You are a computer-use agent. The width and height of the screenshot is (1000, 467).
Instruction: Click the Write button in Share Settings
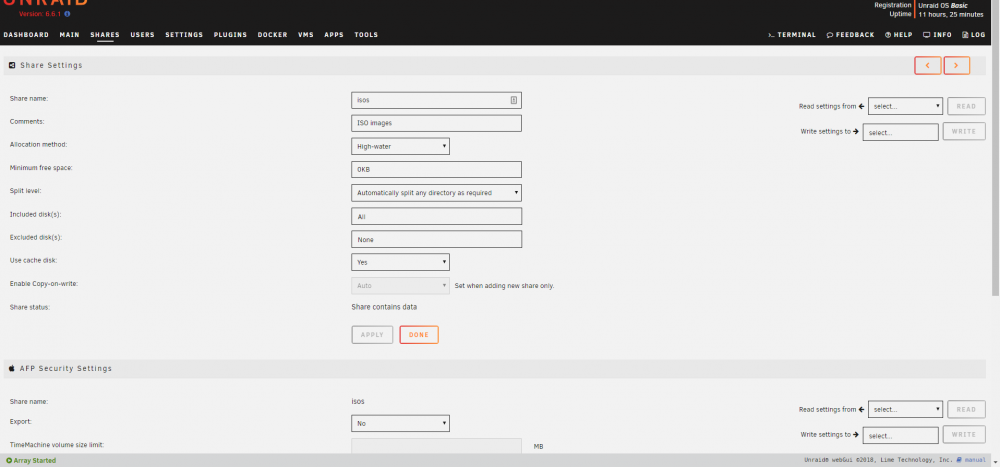click(x=964, y=131)
